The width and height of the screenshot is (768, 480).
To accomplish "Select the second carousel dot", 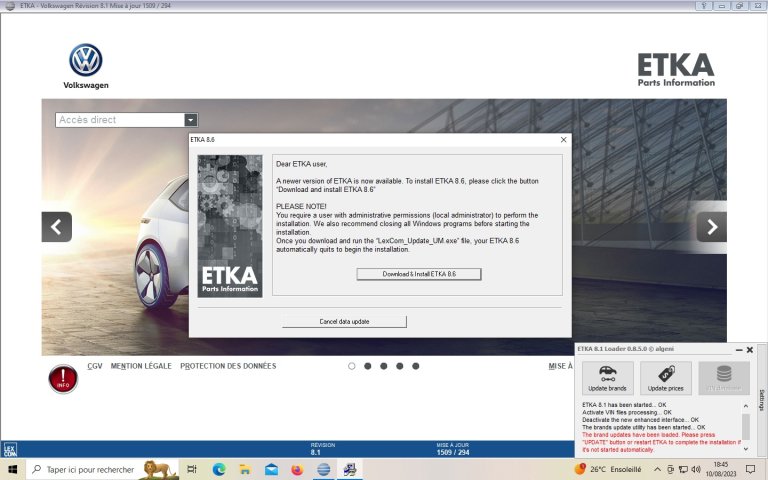I will pos(367,366).
